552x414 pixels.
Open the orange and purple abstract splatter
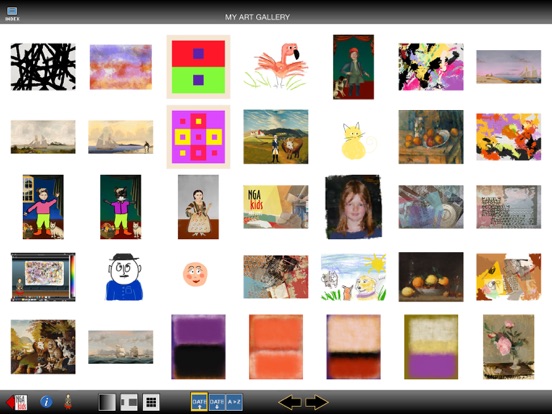click(509, 137)
